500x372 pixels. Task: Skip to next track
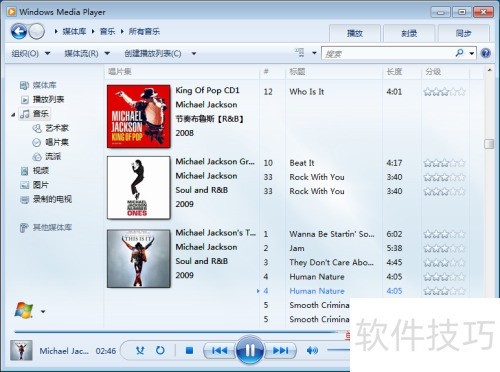click(x=280, y=350)
